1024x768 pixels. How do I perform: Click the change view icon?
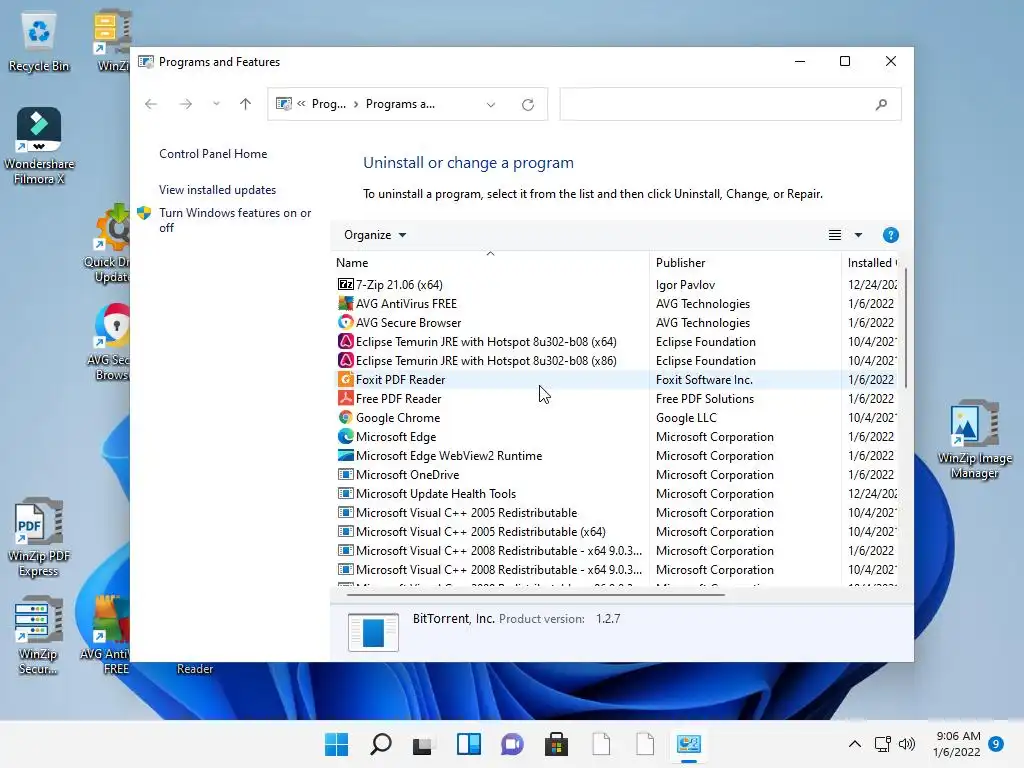click(x=835, y=235)
